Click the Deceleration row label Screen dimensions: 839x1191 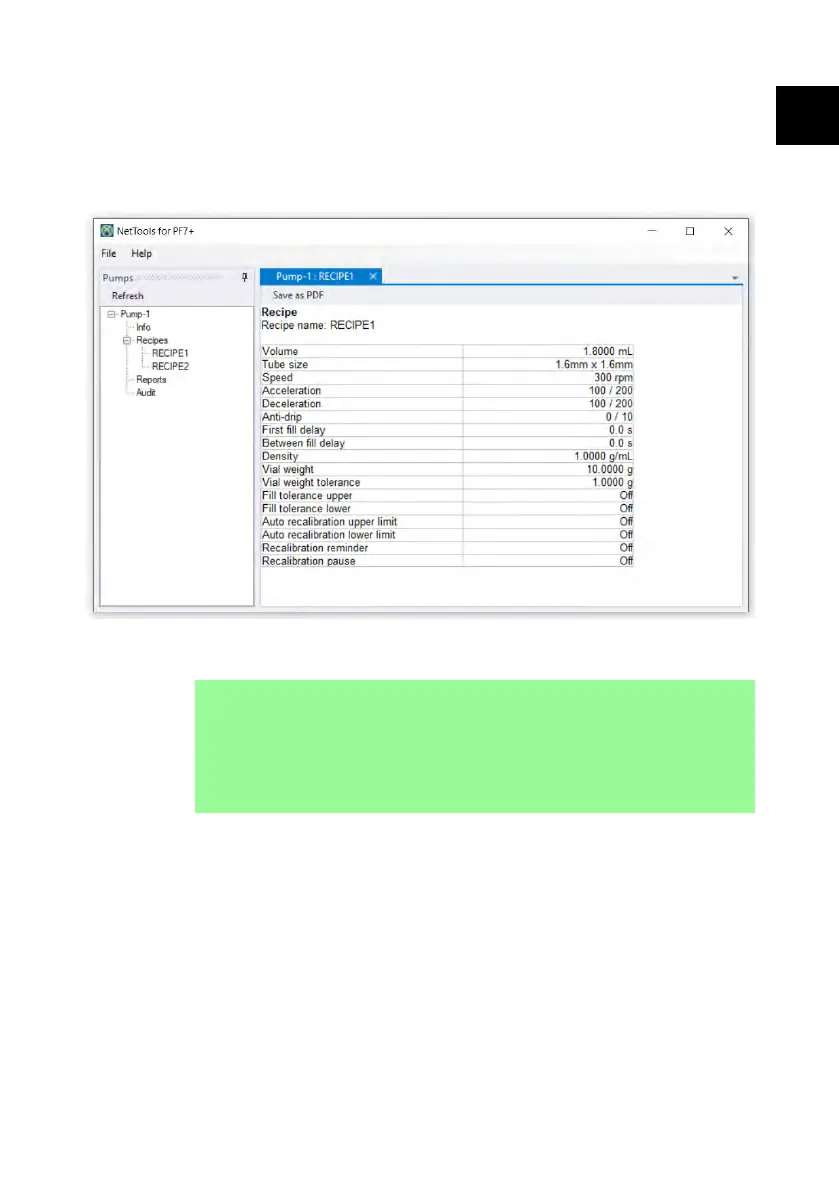tap(292, 404)
